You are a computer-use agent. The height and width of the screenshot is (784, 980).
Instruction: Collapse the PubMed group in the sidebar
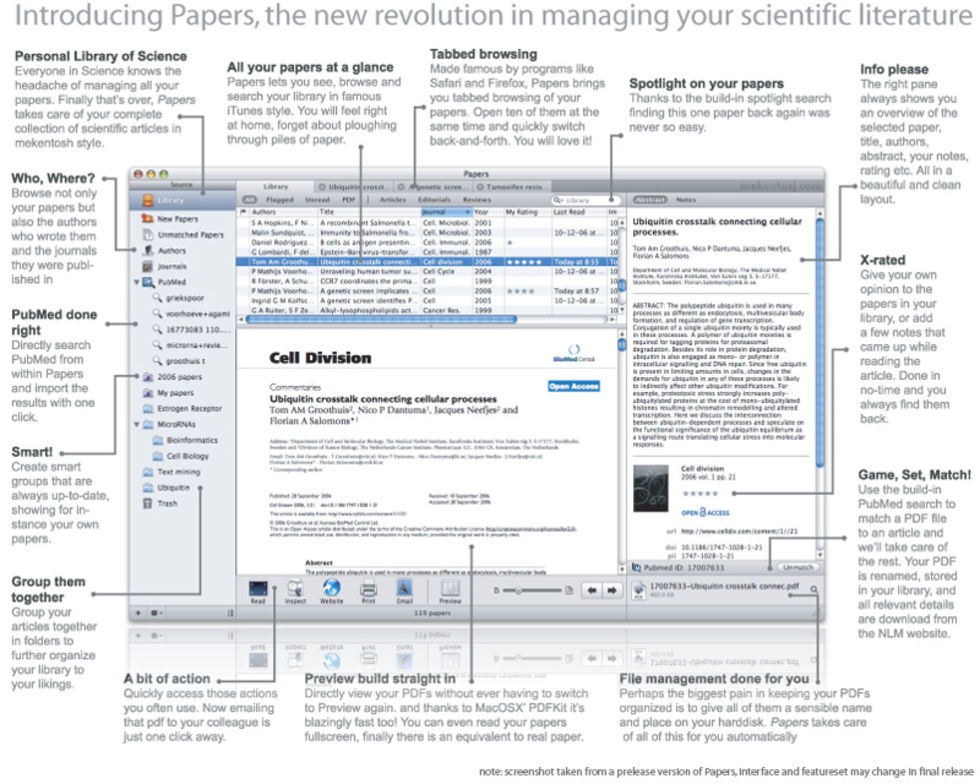click(136, 283)
